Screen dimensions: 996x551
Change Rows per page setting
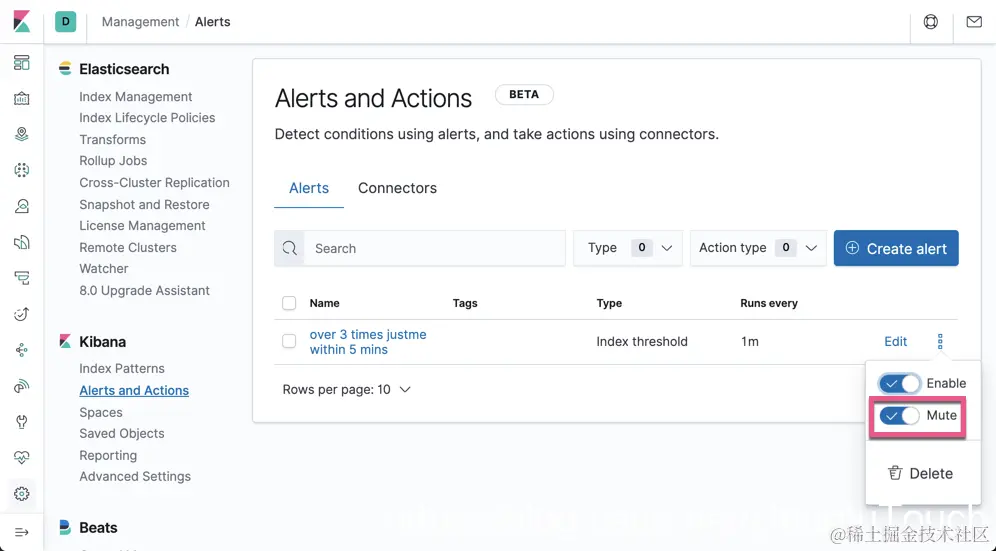point(346,390)
